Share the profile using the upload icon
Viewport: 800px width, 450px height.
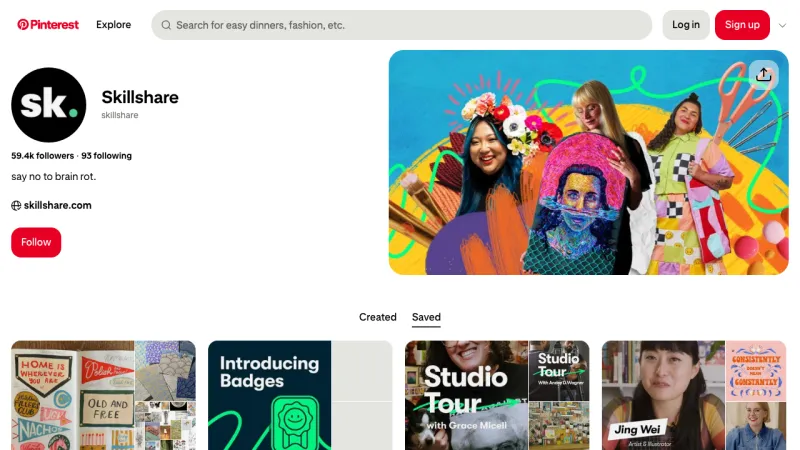click(x=763, y=75)
